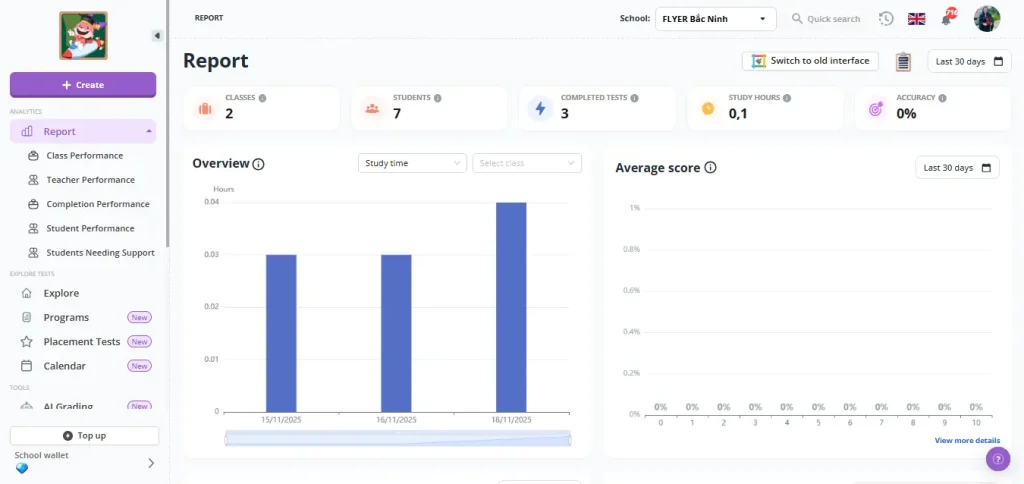Open AI Grading tool
The height and width of the screenshot is (484, 1024).
click(x=68, y=406)
